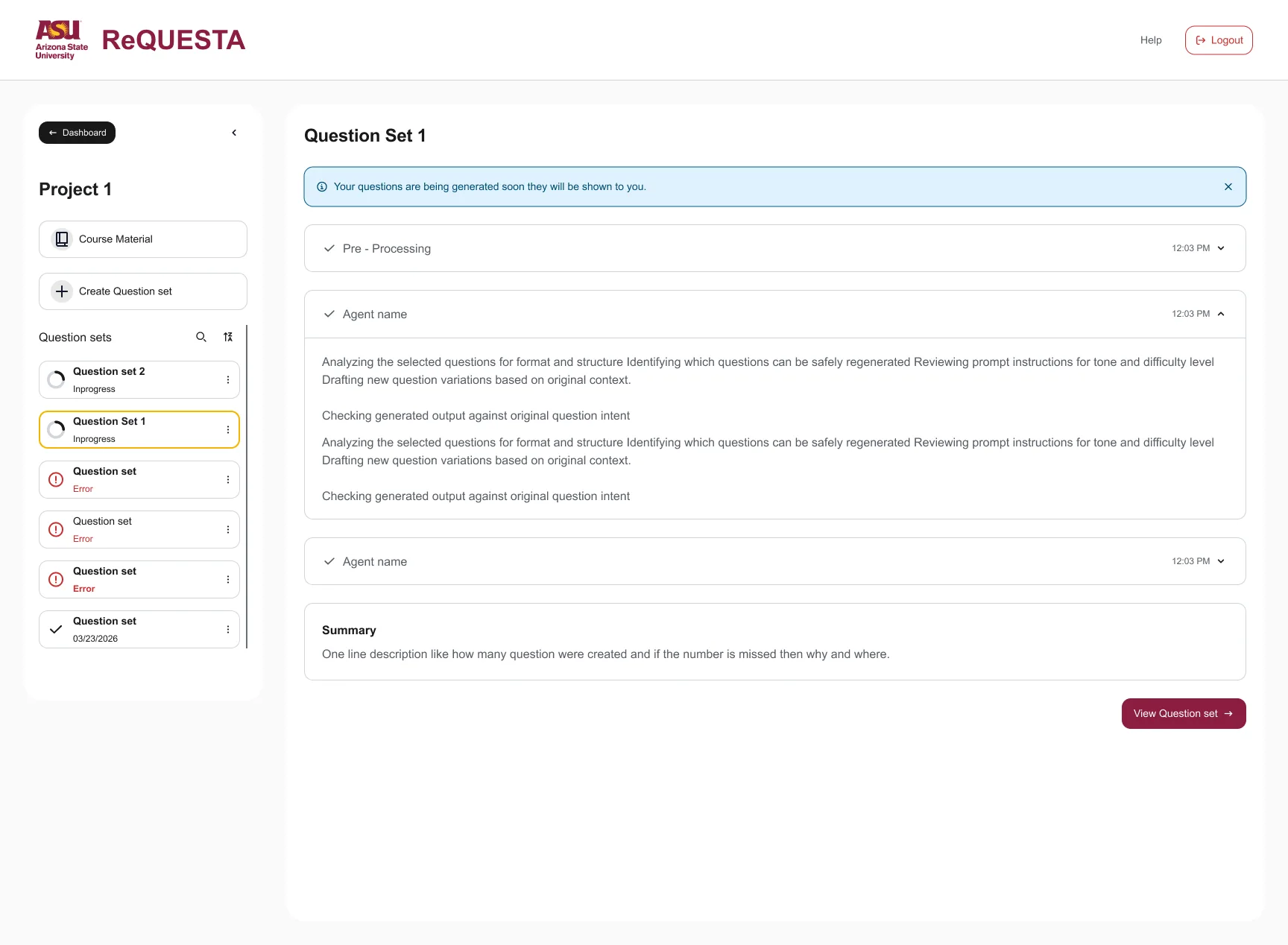Image resolution: width=1288 pixels, height=945 pixels.
Task: Expand the Pre - Processing section chevron
Action: click(1221, 248)
